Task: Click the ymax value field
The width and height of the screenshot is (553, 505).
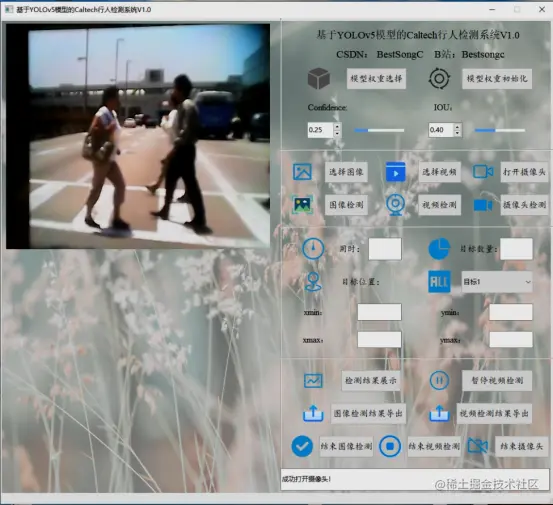Action: [511, 340]
